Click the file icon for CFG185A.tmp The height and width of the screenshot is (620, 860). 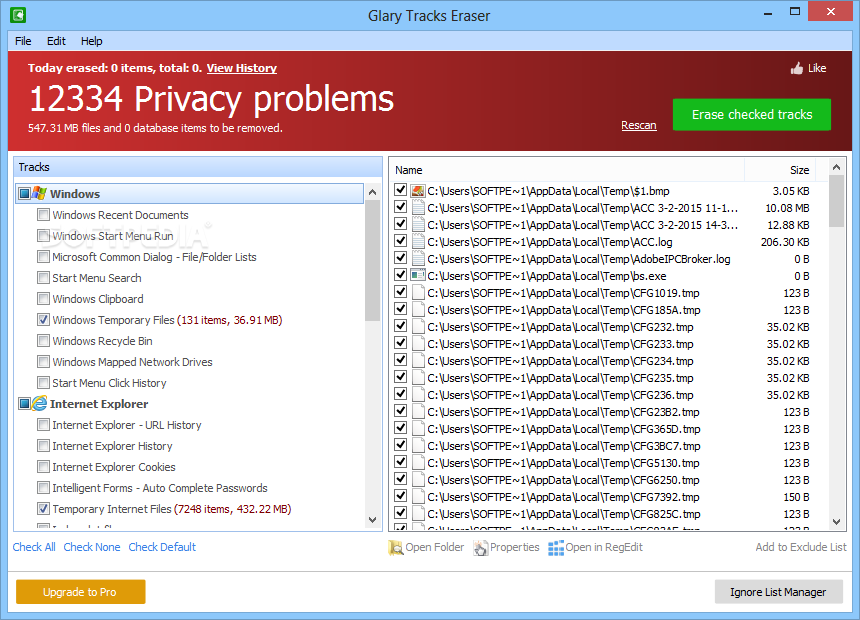[418, 309]
